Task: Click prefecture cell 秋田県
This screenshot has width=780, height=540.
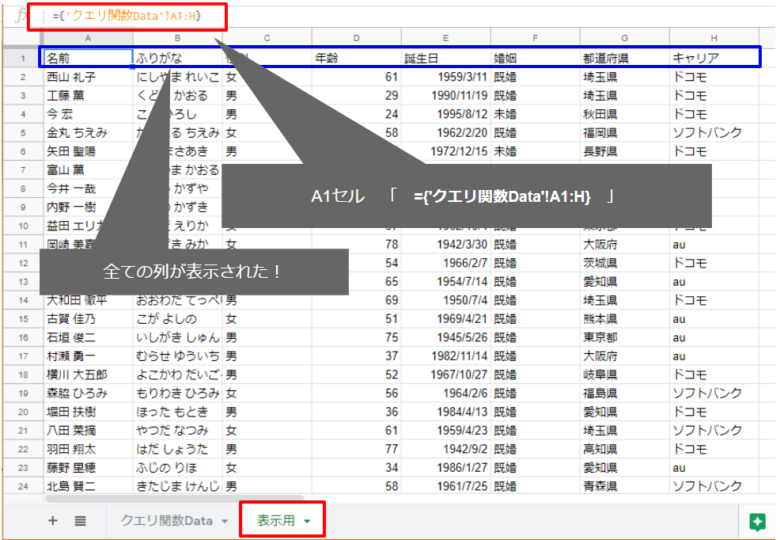Action: pyautogui.click(x=625, y=114)
